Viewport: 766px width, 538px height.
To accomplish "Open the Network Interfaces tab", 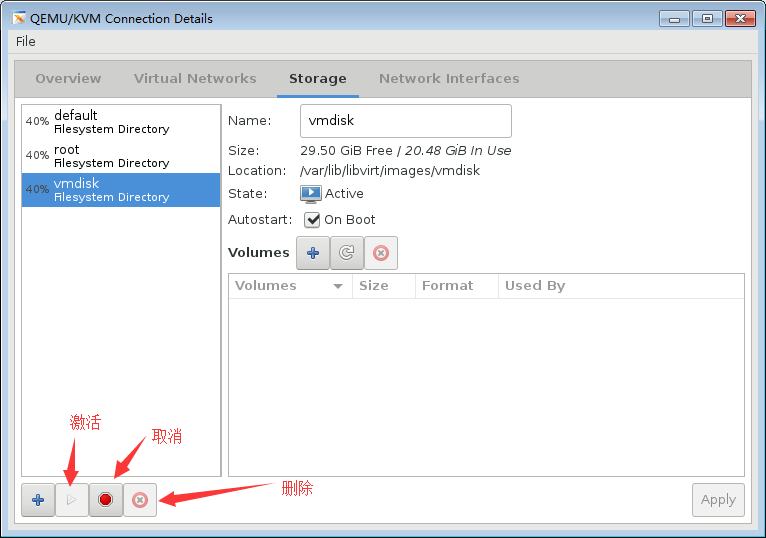I will pos(449,79).
